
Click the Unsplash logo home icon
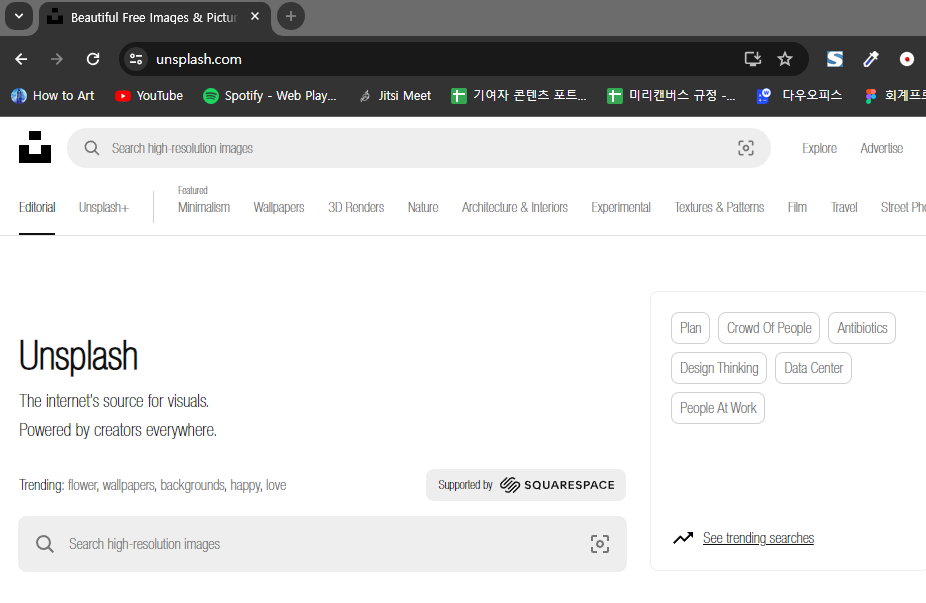click(x=35, y=147)
